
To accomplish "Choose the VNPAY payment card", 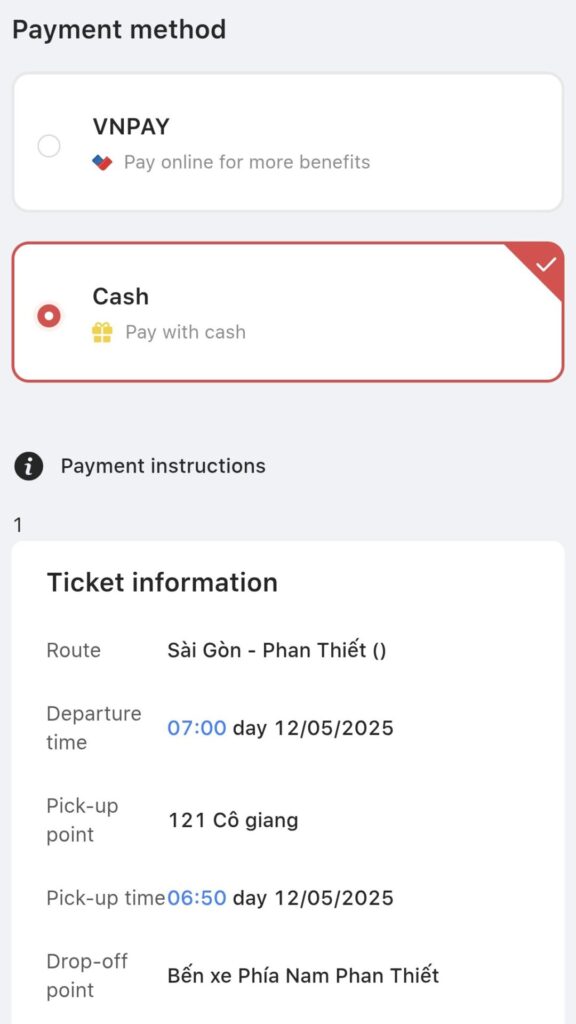I will click(x=287, y=142).
